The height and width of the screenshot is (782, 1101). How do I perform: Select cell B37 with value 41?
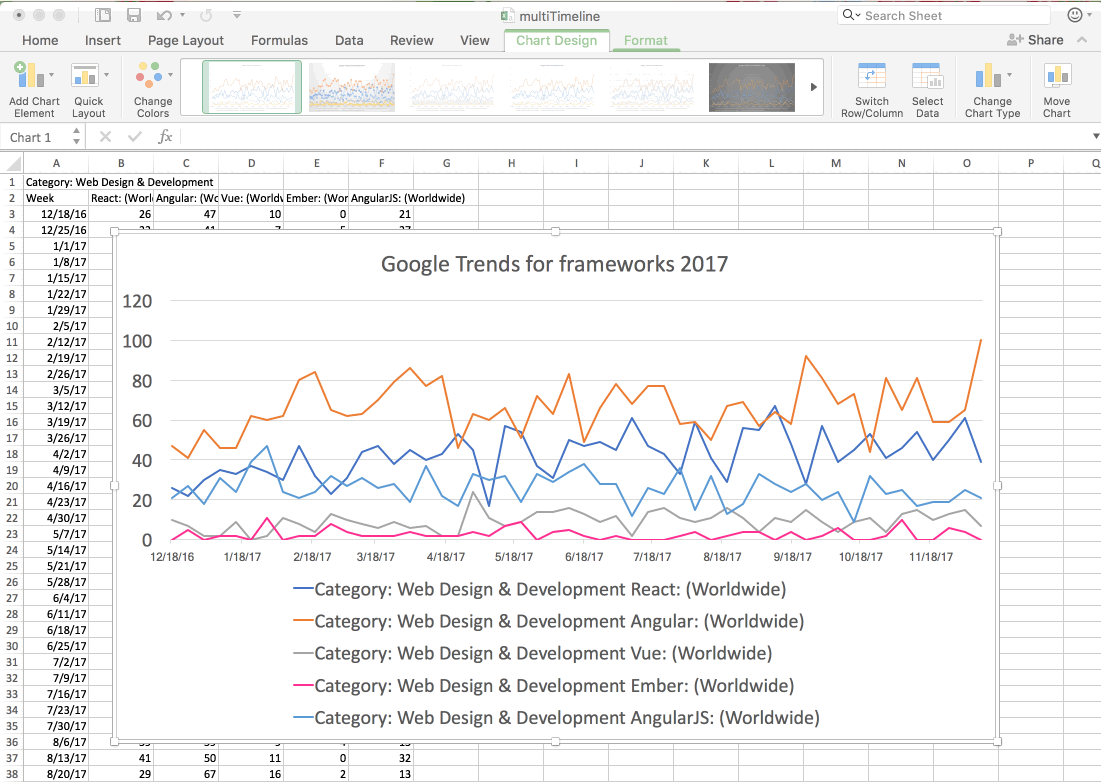pos(121,758)
